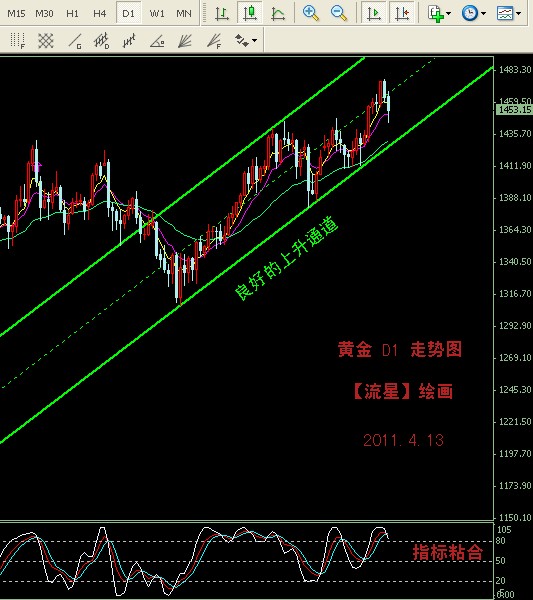Viewport: 533px width, 600px height.
Task: Switch chart to W1 weekly timeframe
Action: (x=157, y=13)
